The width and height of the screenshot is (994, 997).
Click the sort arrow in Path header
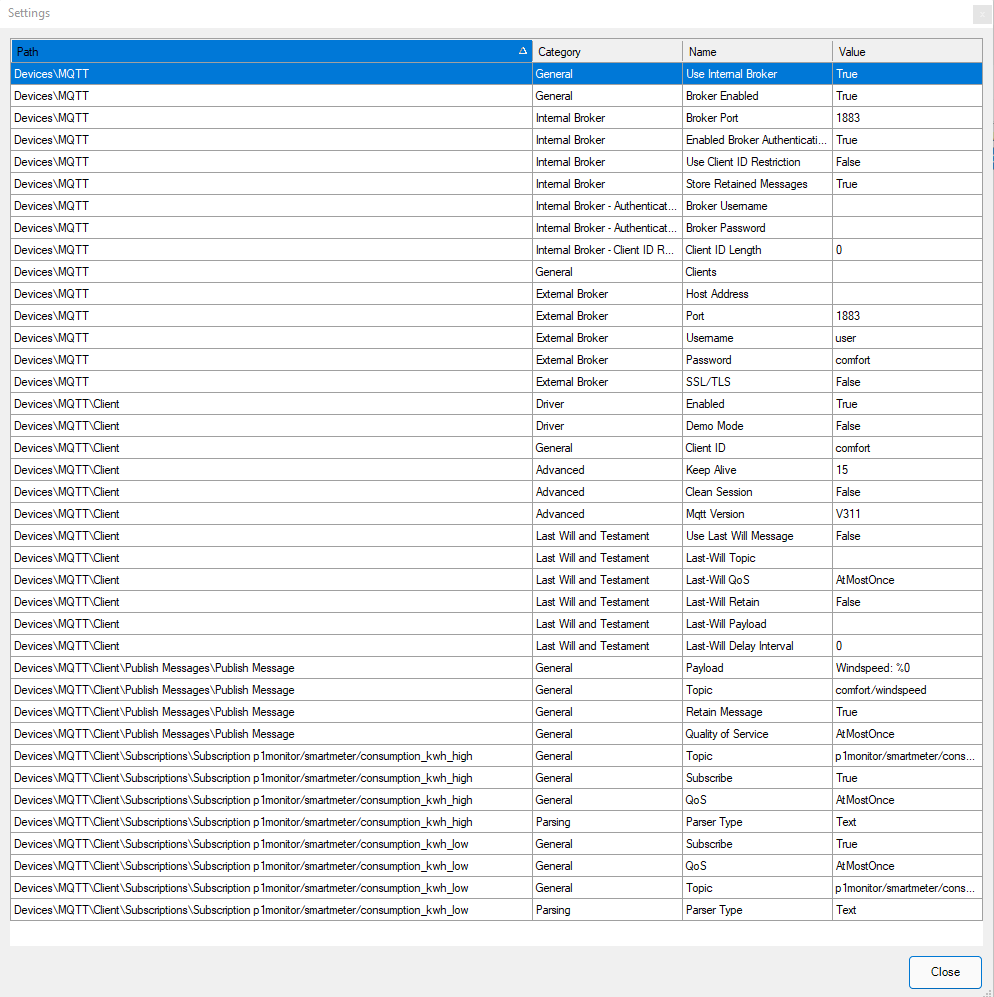(522, 51)
